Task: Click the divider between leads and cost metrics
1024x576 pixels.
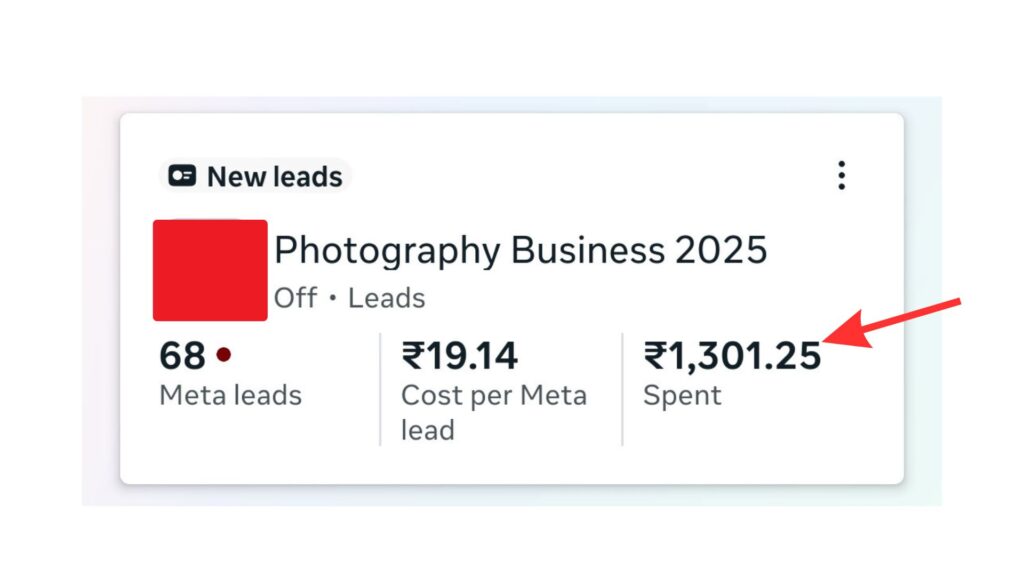Action: point(380,389)
